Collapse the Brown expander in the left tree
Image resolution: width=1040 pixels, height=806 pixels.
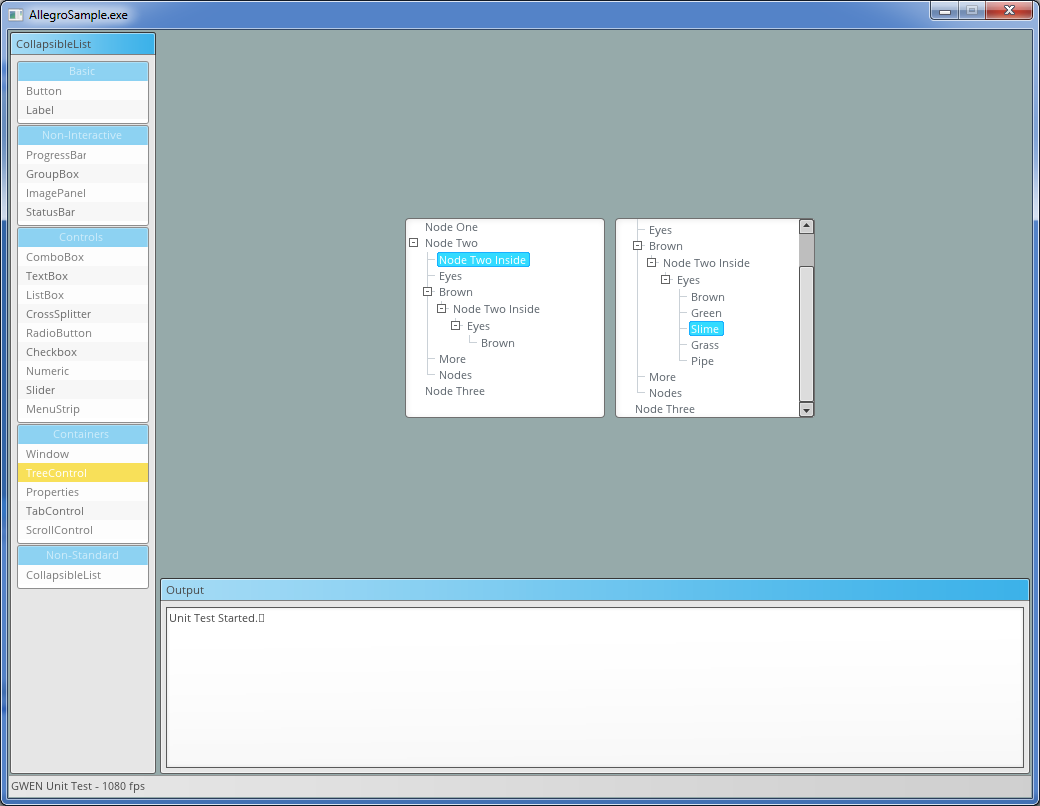pyautogui.click(x=427, y=292)
